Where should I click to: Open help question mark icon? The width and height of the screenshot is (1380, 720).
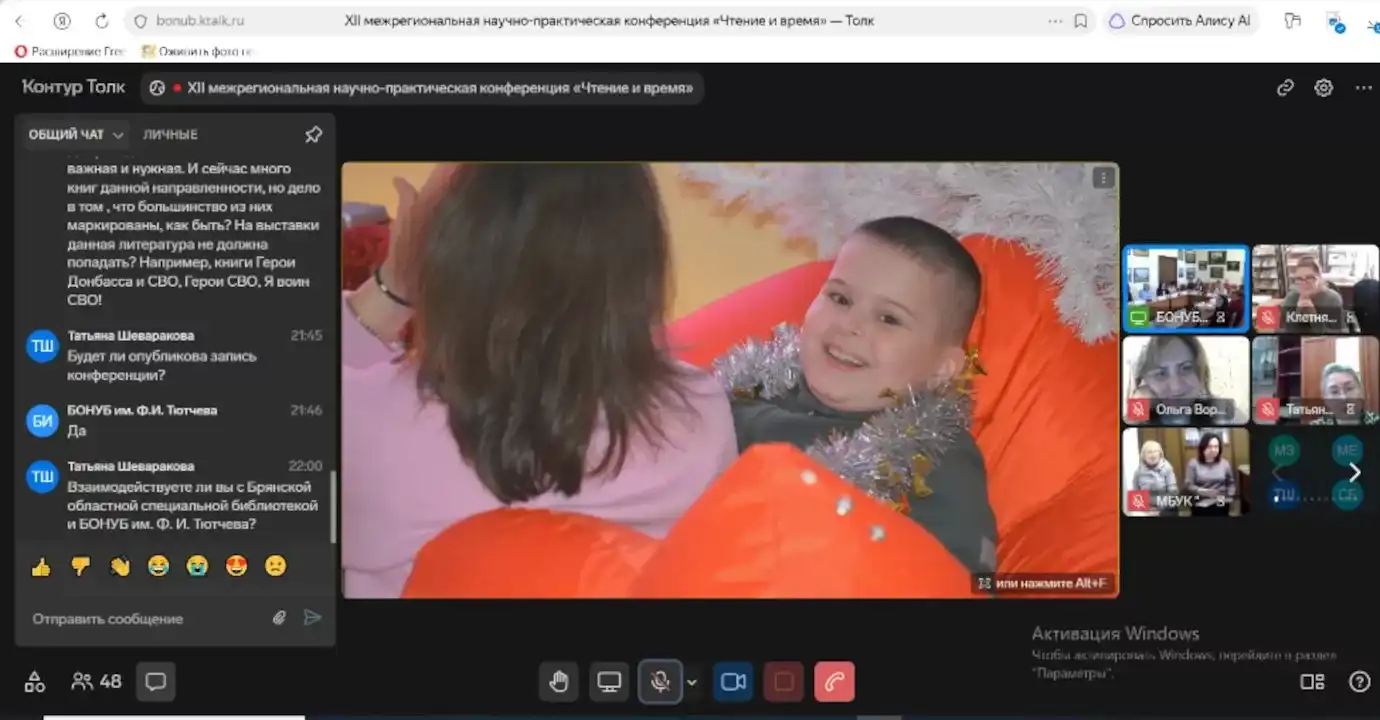point(1359,682)
